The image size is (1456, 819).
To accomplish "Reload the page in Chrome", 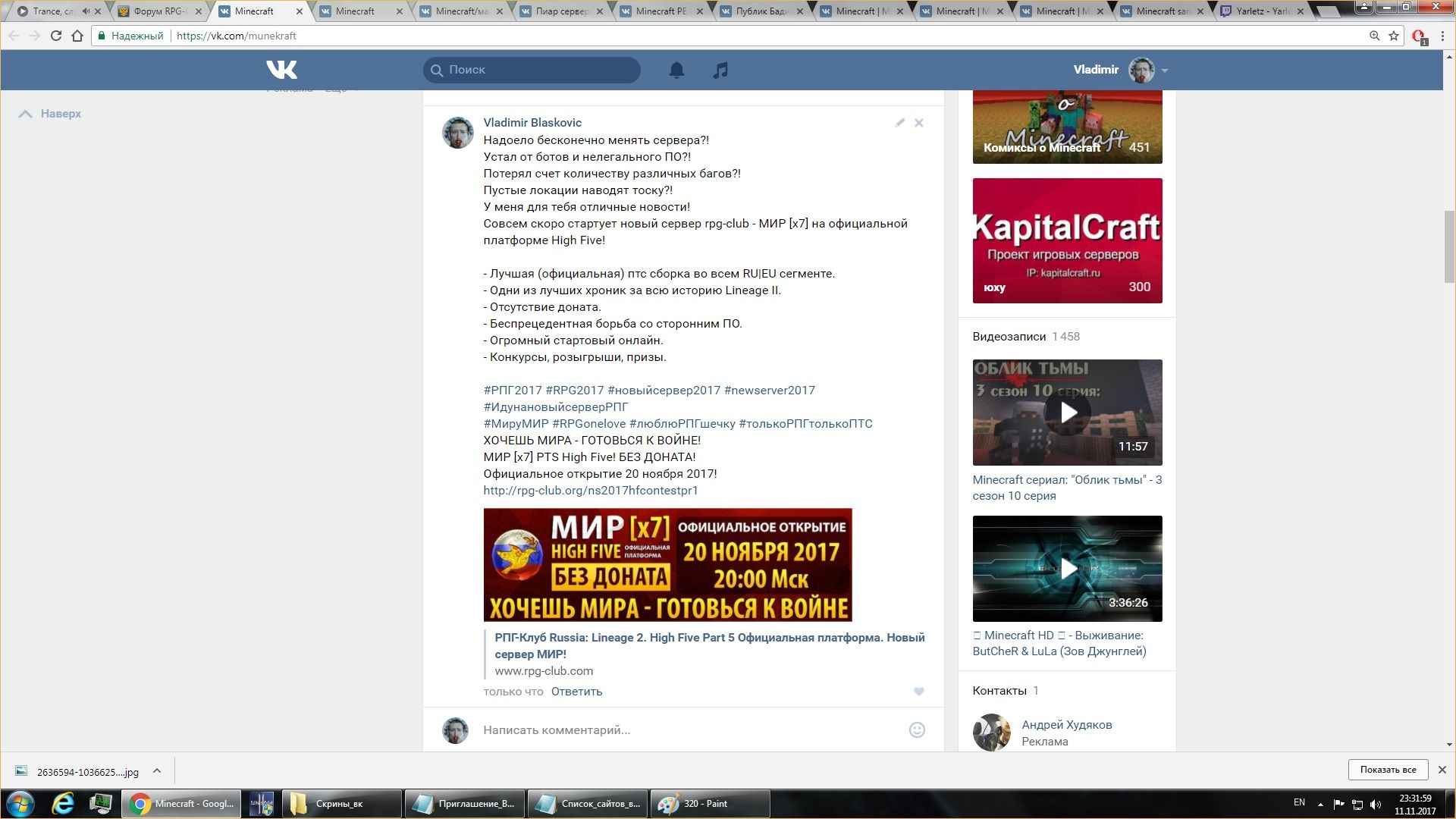I will point(55,36).
